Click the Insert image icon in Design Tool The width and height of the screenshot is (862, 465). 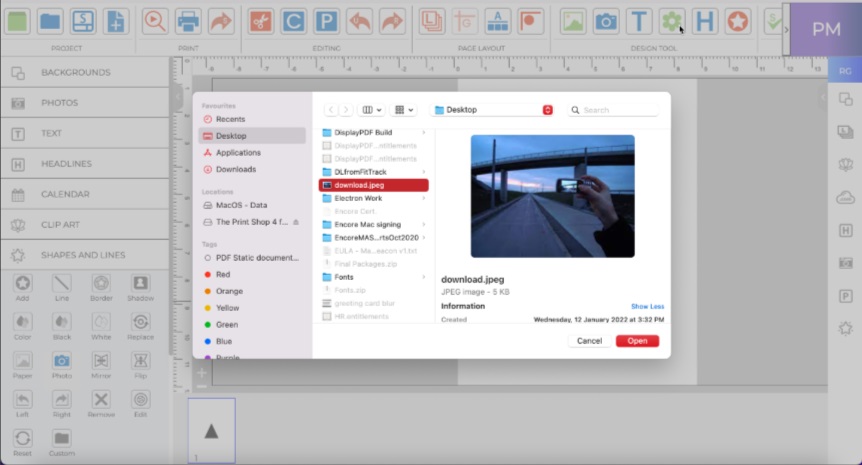point(573,22)
